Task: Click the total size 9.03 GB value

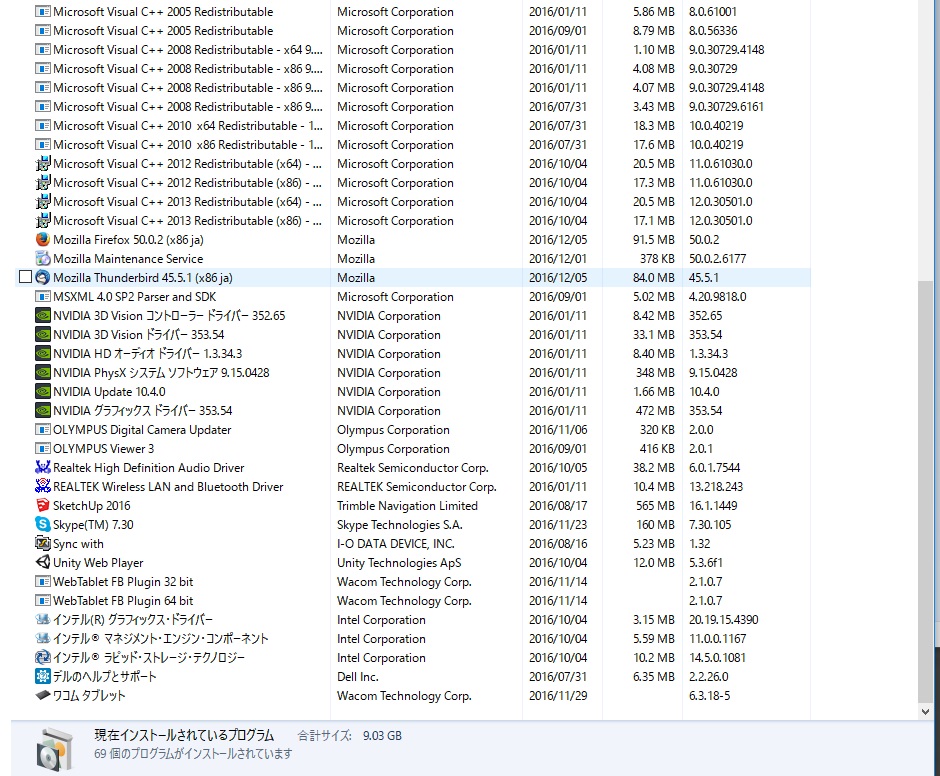Action: [382, 736]
